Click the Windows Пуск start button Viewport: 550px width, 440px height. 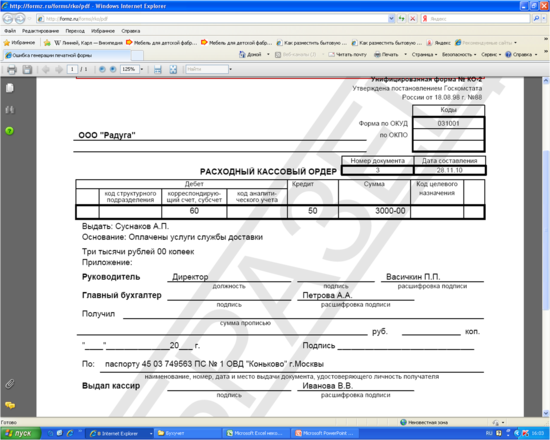click(20, 433)
